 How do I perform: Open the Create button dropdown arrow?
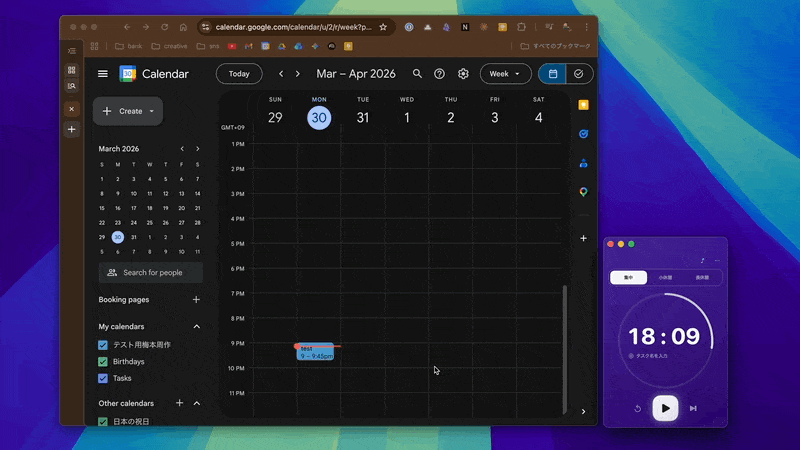[152, 111]
